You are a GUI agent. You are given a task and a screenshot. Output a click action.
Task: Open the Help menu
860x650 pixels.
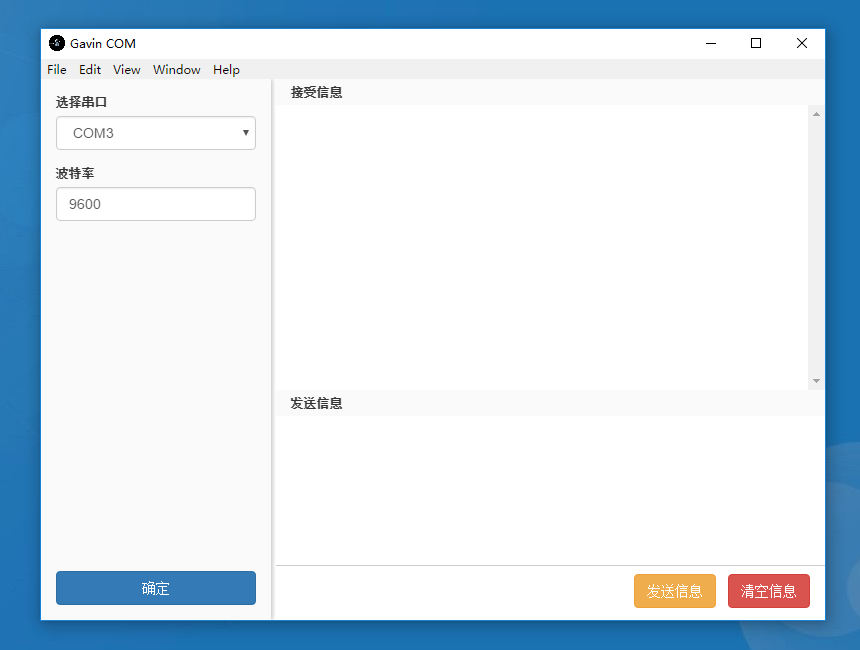point(227,70)
